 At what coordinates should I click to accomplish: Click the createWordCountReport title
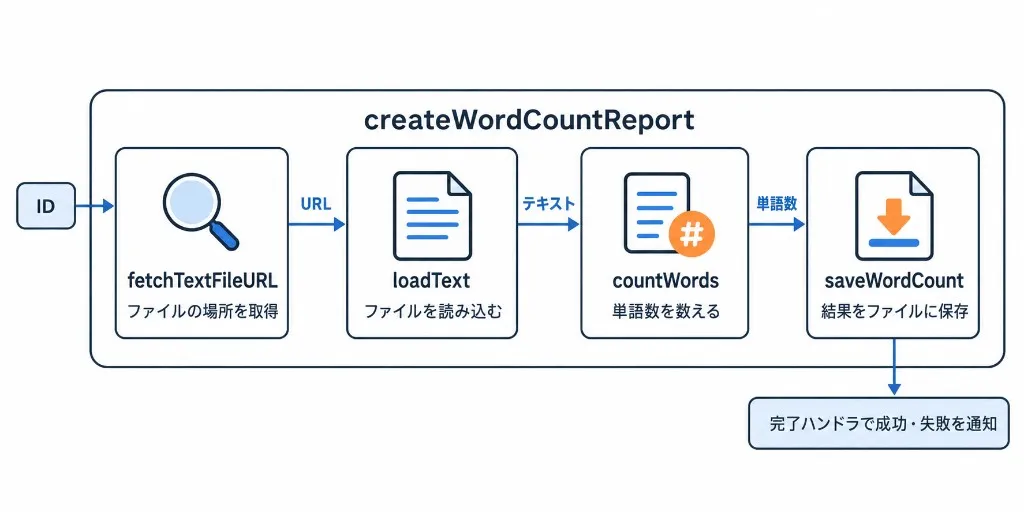[x=529, y=121]
